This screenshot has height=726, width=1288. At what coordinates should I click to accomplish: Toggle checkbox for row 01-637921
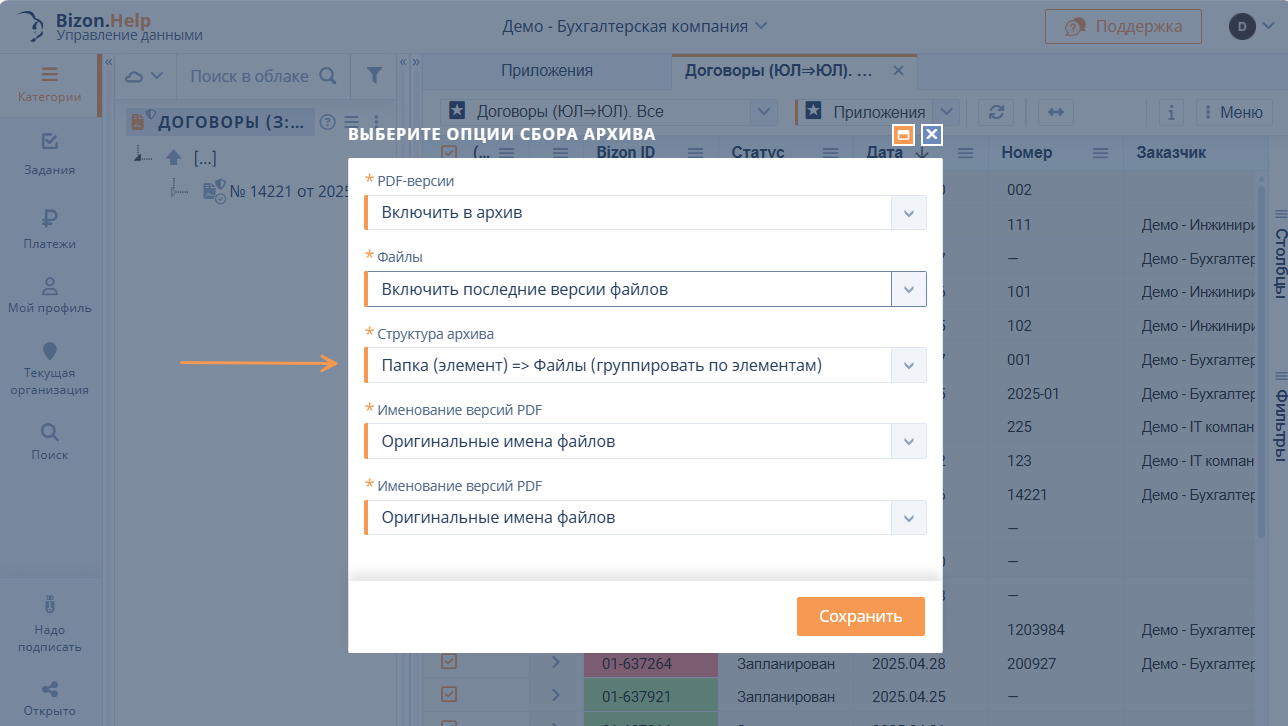click(449, 695)
